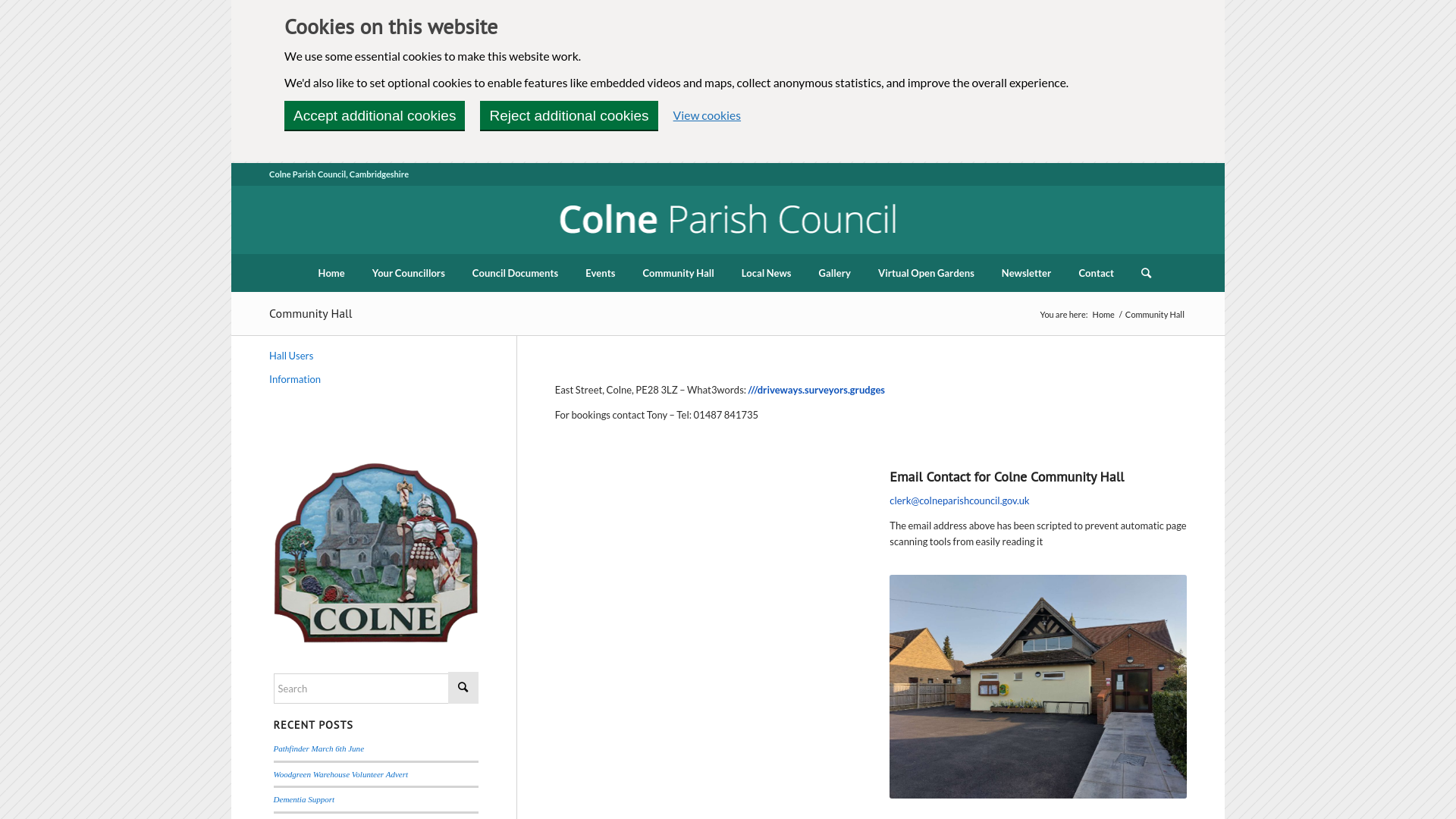Open the Newsletter menu item
1456x819 pixels.
click(x=1026, y=273)
